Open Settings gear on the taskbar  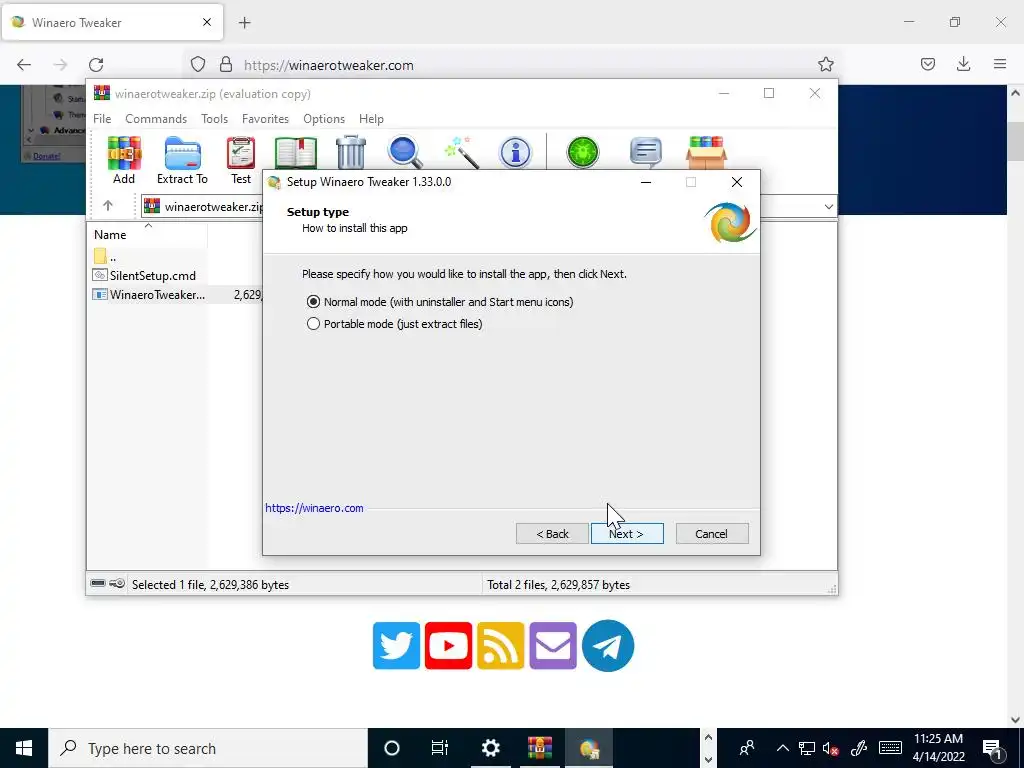(x=490, y=748)
